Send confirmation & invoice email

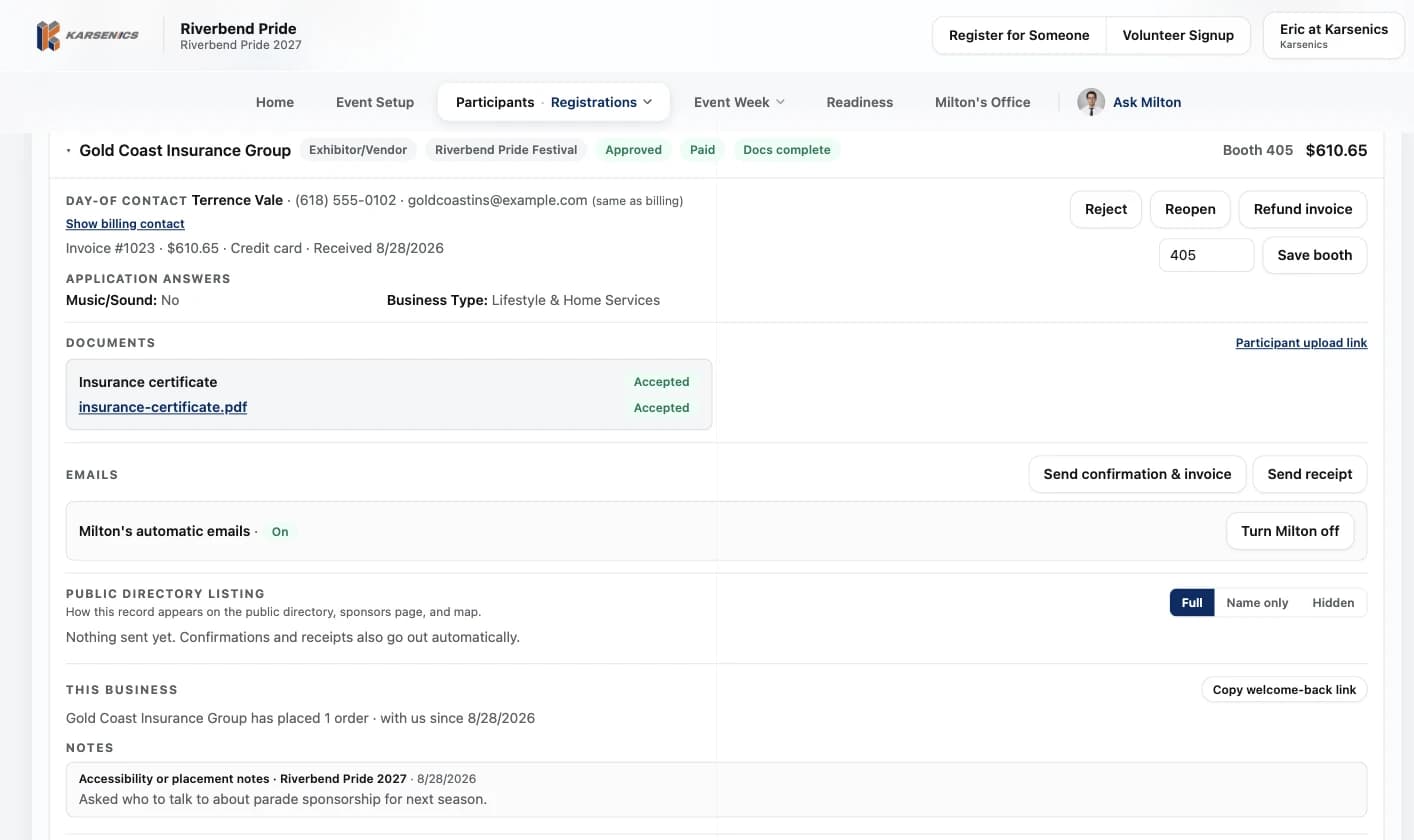tap(1137, 474)
